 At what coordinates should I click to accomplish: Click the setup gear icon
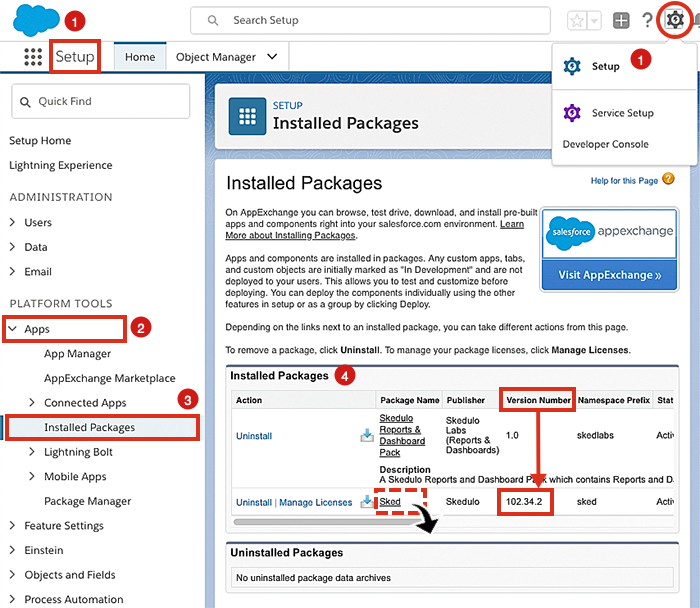point(675,20)
